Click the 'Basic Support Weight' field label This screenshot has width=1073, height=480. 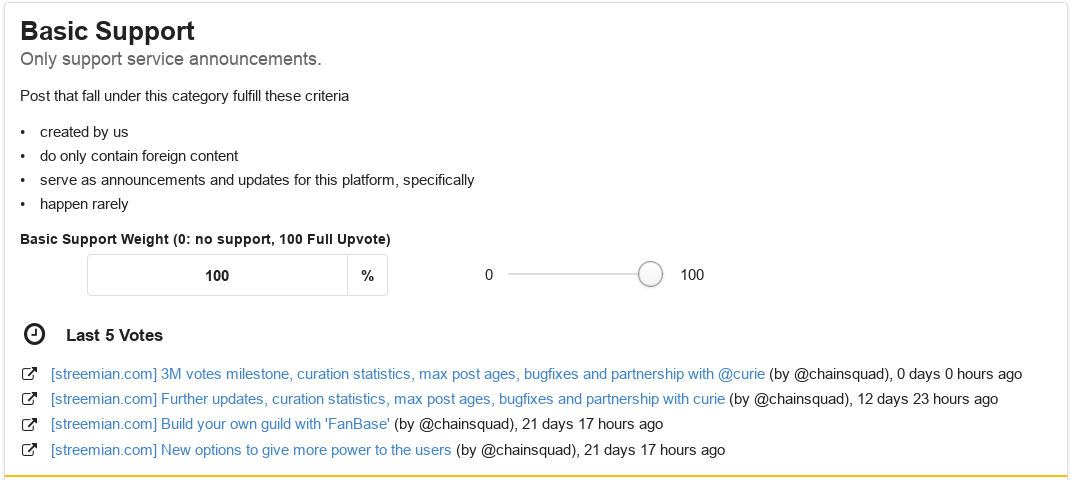pos(205,240)
